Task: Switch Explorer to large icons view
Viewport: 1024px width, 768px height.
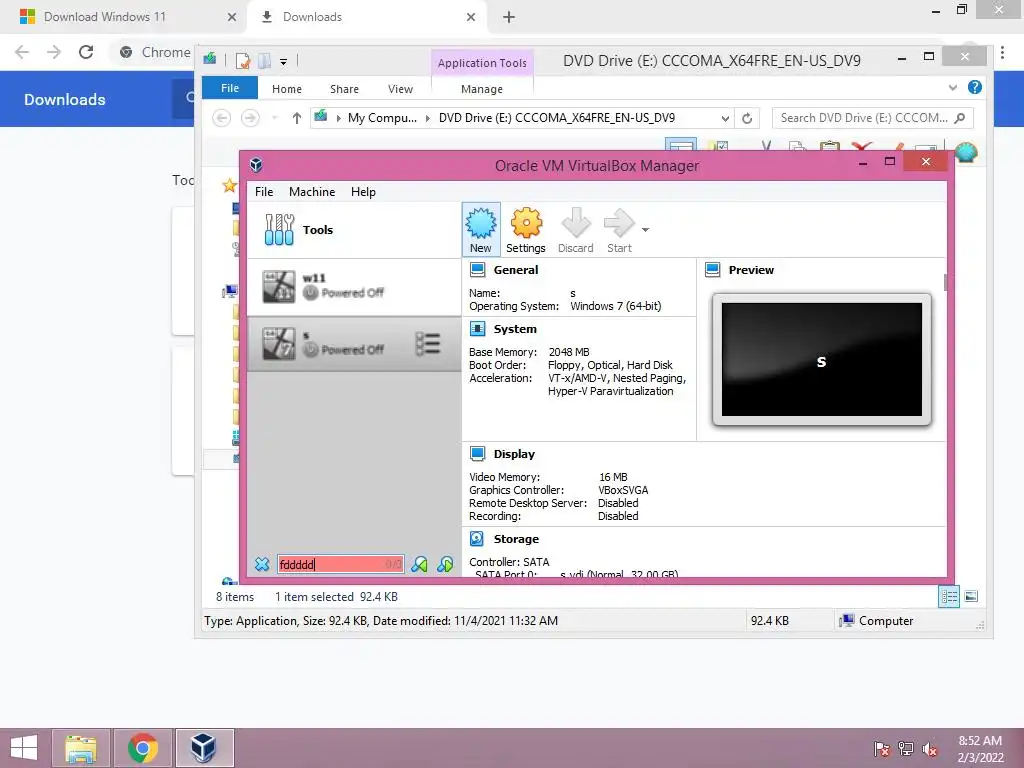Action: [971, 596]
